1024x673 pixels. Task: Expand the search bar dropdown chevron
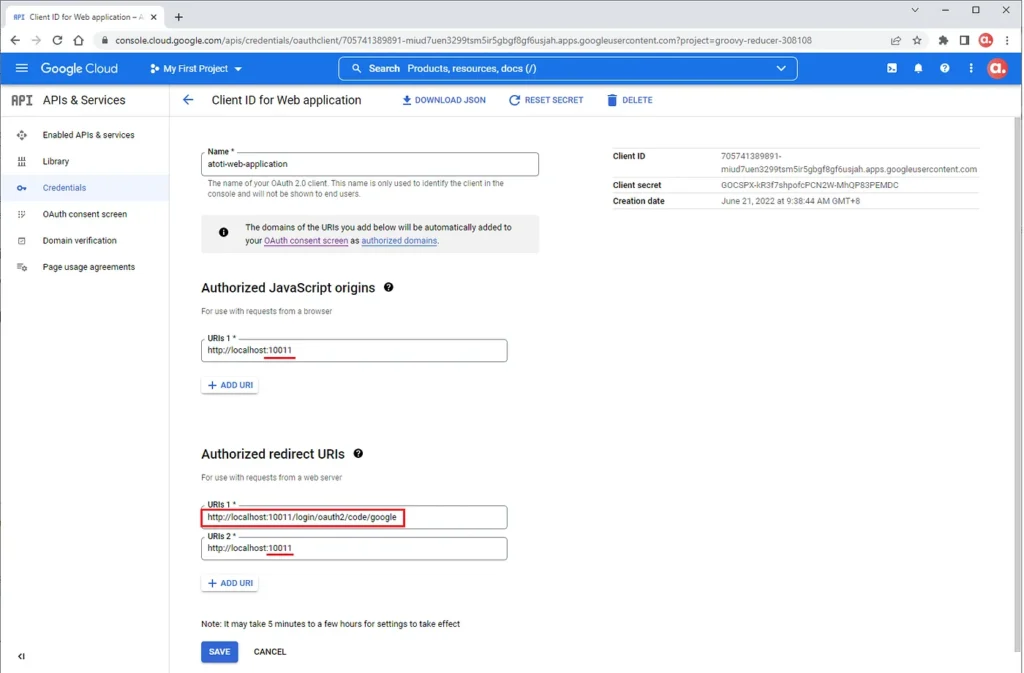pyautogui.click(x=781, y=69)
